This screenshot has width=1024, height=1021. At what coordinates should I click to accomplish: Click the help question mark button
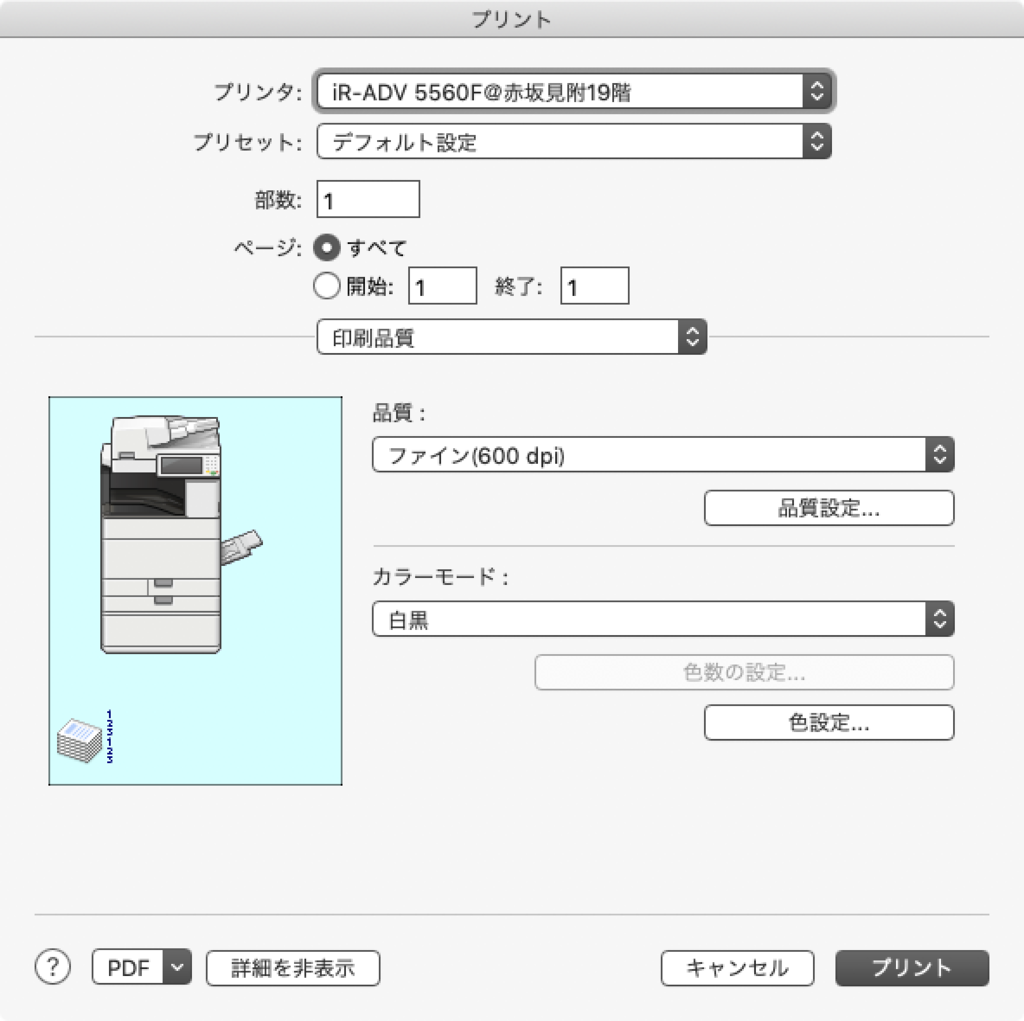pos(53,967)
